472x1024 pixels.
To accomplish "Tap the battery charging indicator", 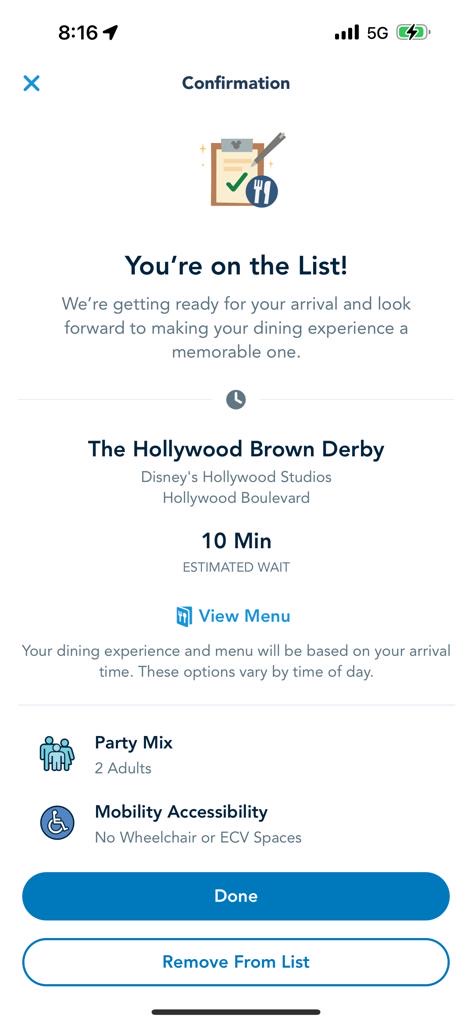I will click(x=413, y=33).
